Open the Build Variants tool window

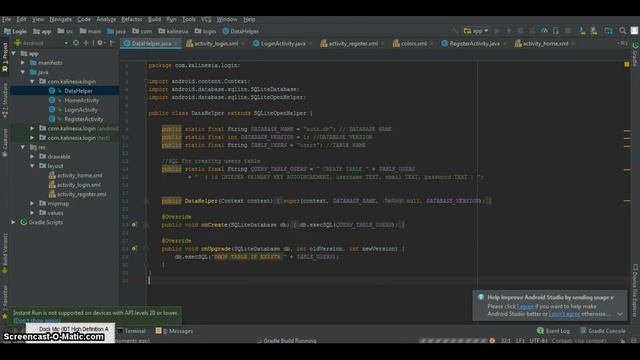point(4,253)
